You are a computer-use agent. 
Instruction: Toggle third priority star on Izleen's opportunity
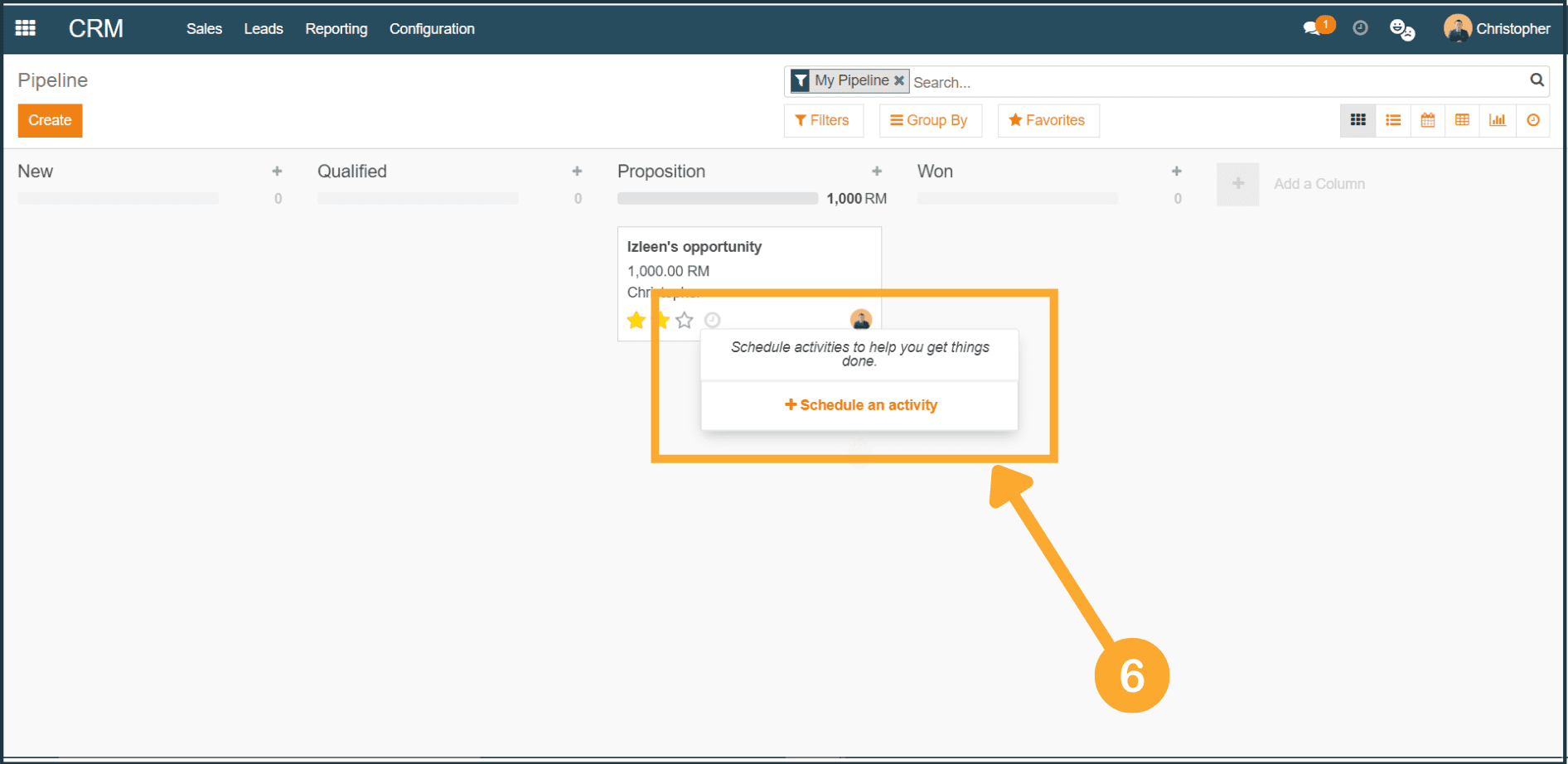pos(685,321)
